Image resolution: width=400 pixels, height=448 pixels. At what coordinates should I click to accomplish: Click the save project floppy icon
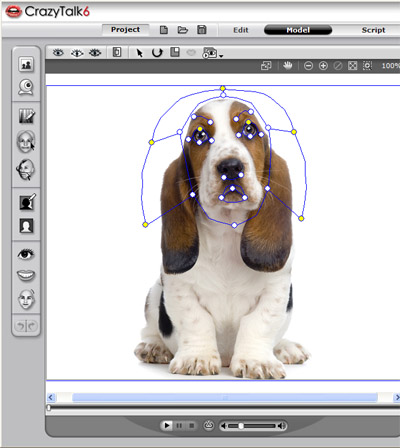click(202, 30)
